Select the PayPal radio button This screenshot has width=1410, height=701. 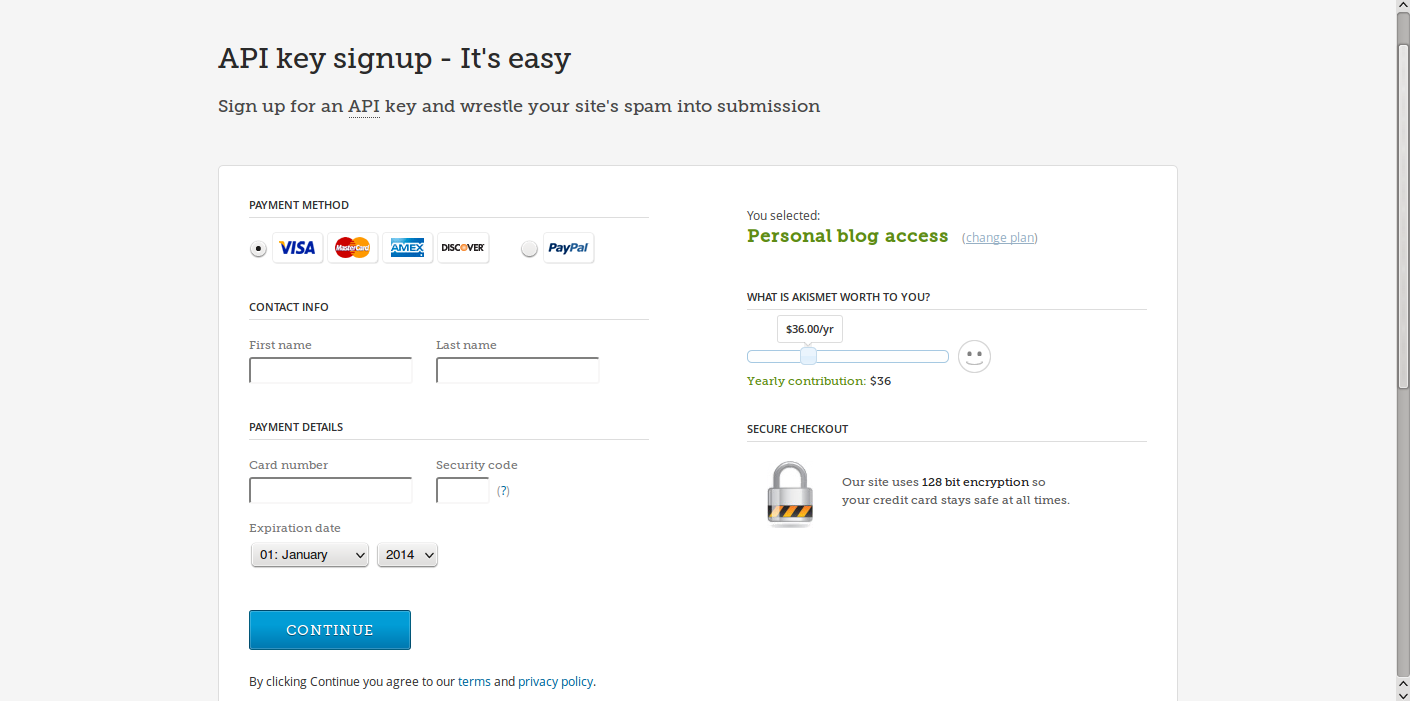[529, 249]
